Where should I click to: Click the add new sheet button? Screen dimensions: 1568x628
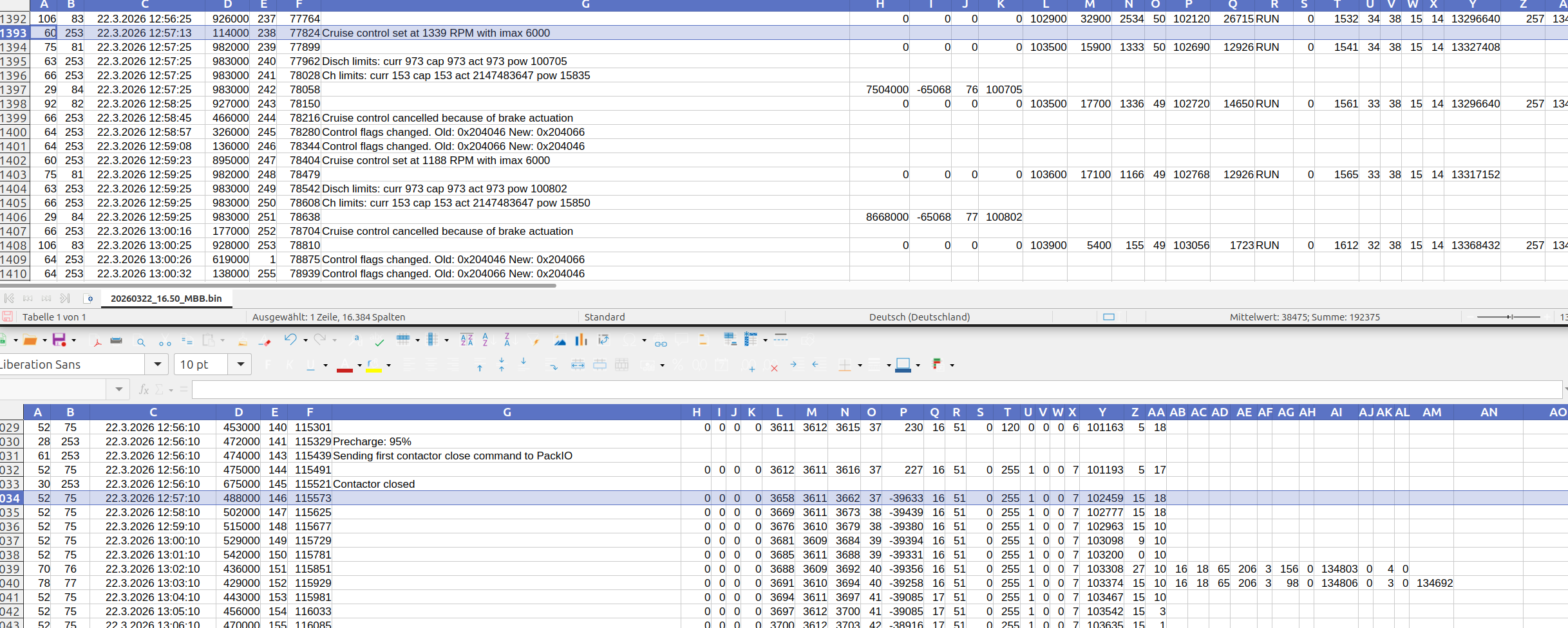click(x=89, y=299)
